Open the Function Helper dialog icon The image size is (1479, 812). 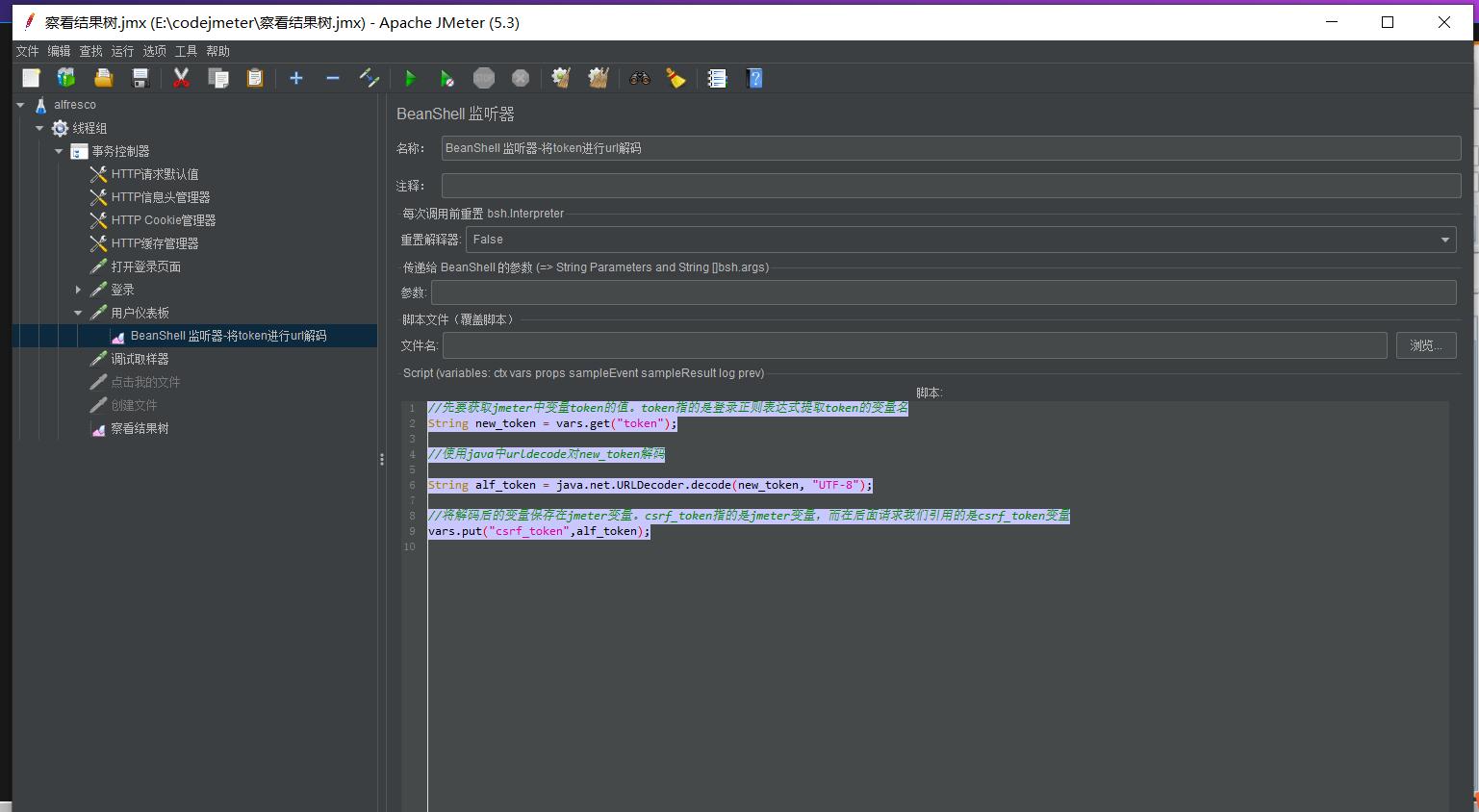[x=717, y=78]
